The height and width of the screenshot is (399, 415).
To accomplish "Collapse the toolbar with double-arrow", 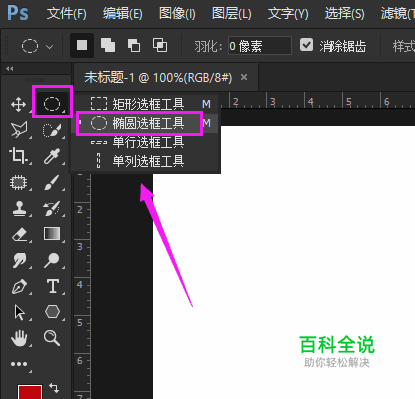I will pos(10,69).
